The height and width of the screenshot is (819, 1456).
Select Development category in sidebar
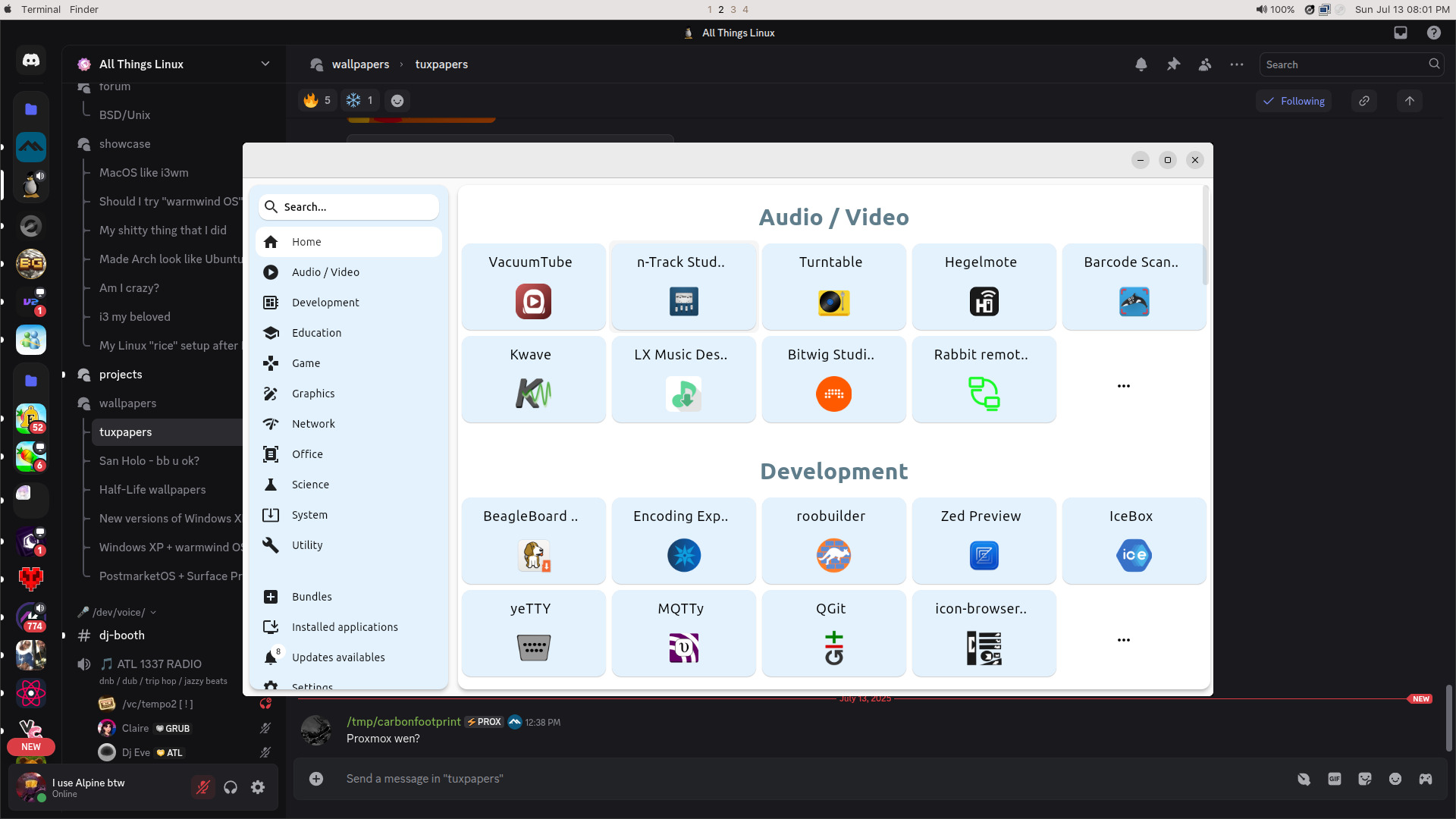(325, 303)
